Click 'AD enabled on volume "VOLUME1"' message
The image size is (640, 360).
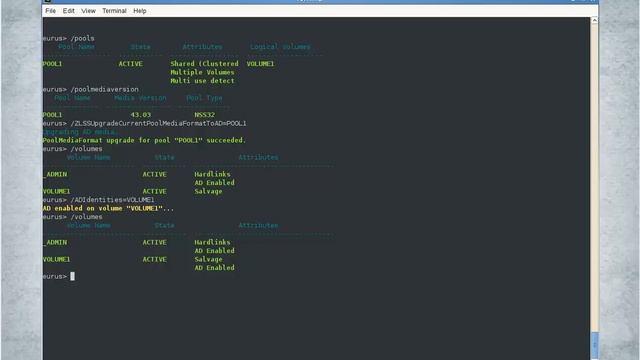[108, 208]
